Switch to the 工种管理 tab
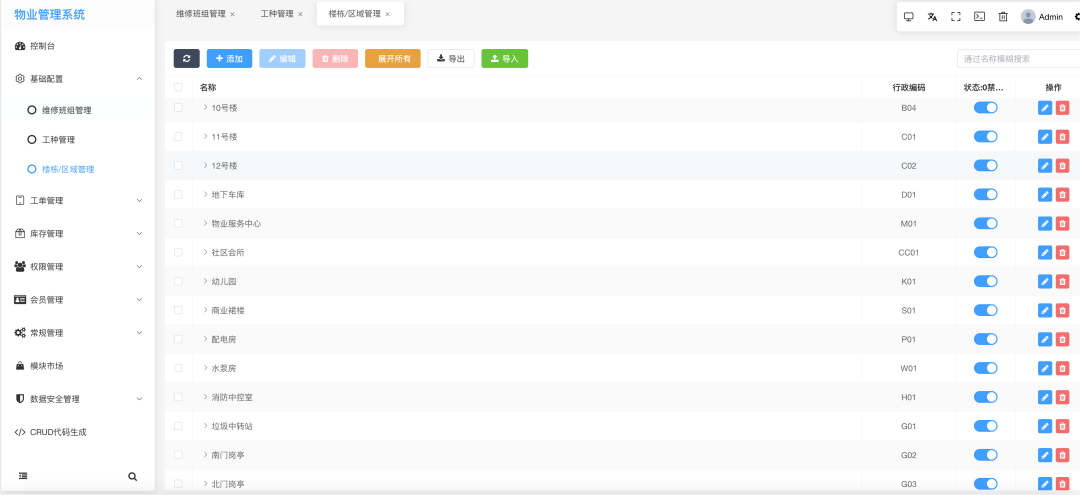 [277, 14]
